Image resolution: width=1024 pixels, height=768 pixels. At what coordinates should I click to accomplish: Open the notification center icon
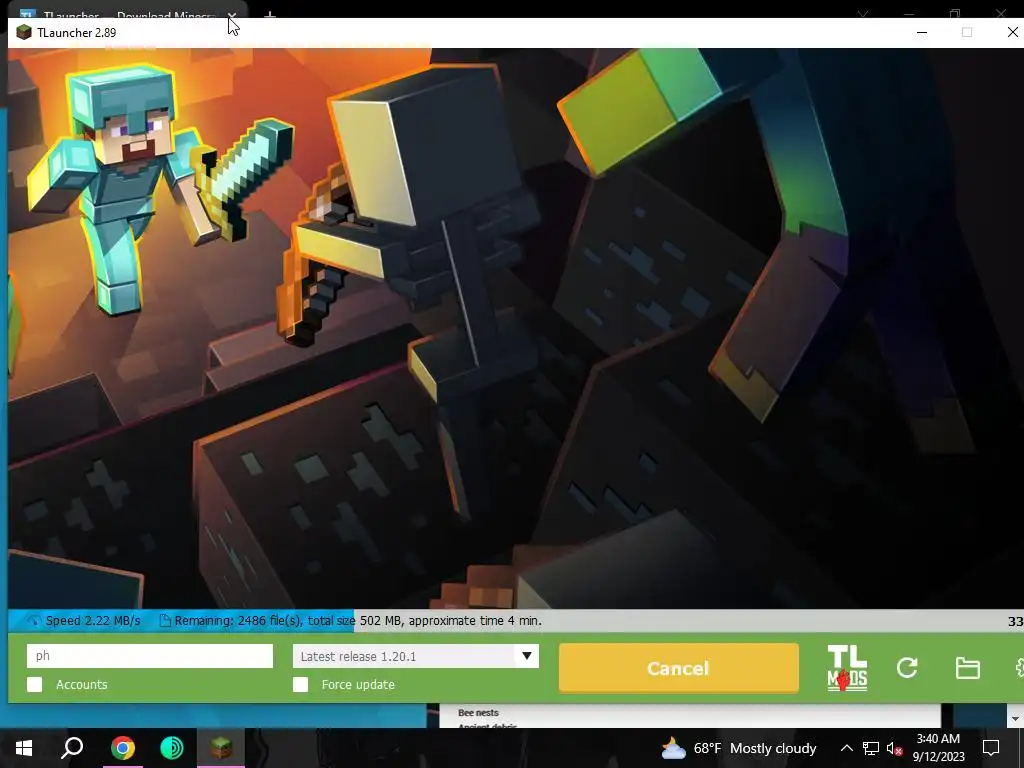[991, 748]
